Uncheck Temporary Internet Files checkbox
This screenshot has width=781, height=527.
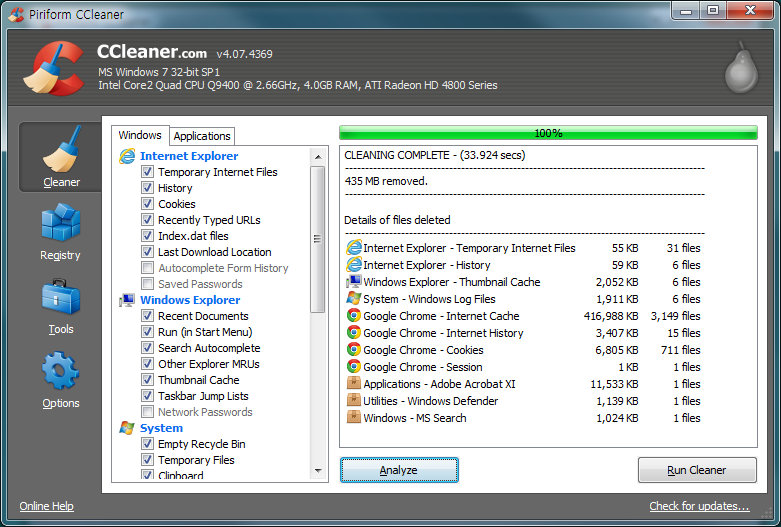click(x=148, y=172)
